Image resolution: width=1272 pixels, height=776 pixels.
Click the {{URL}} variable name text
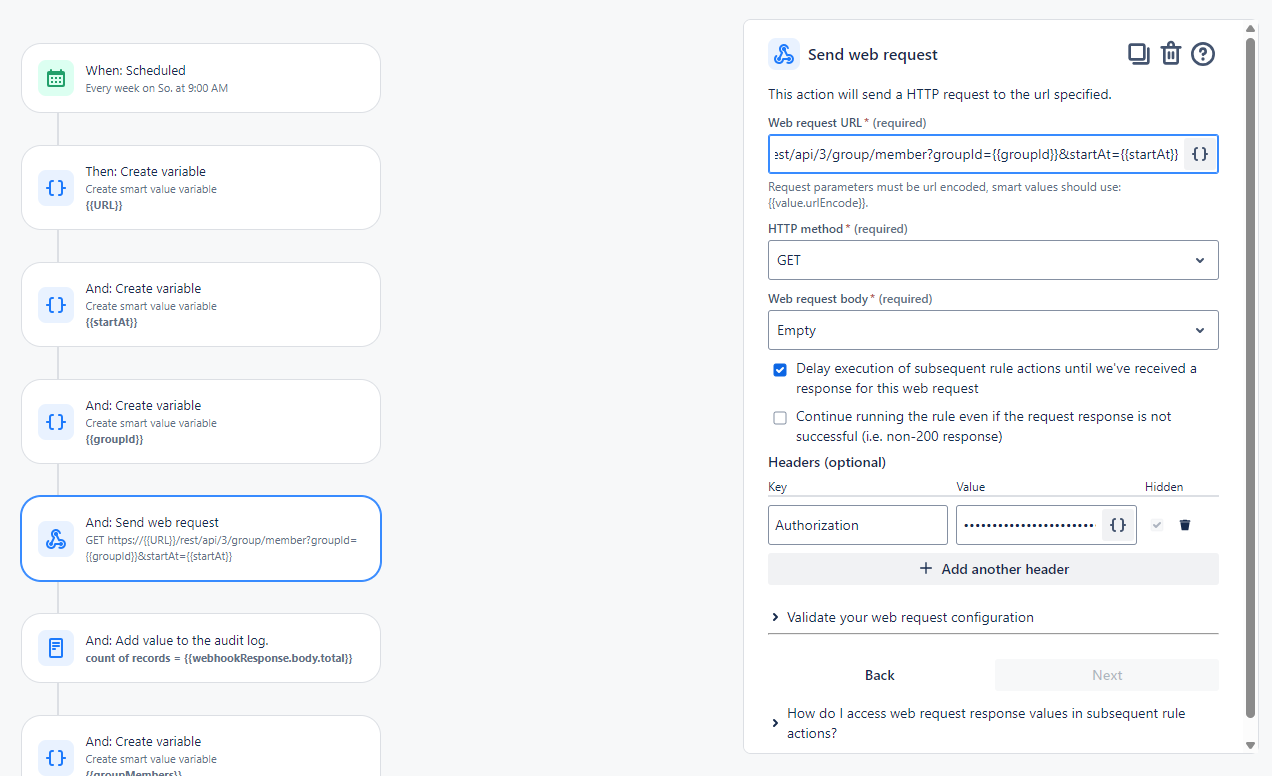click(104, 205)
